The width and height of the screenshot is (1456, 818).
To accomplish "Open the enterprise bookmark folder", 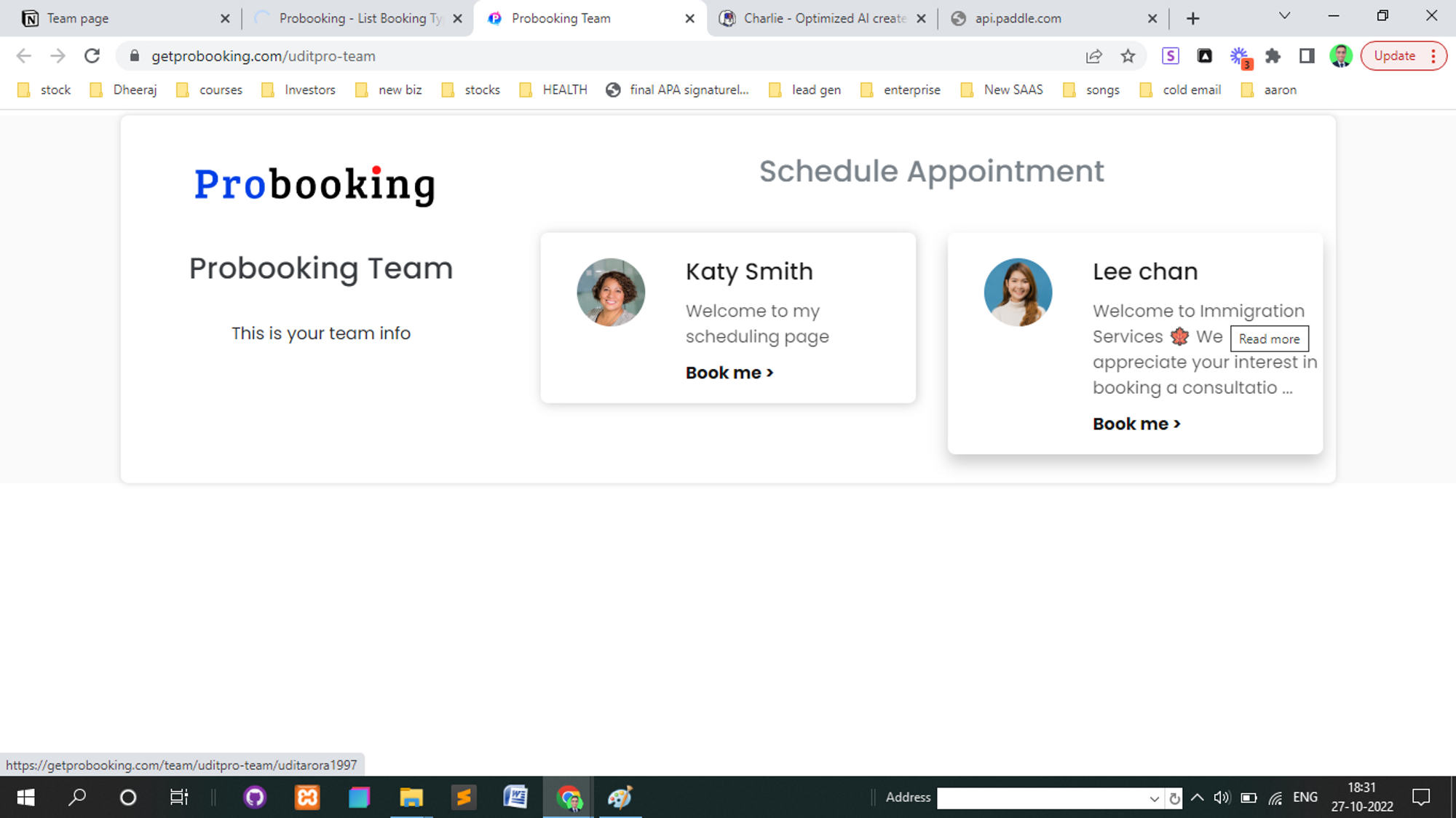I will pos(901,90).
